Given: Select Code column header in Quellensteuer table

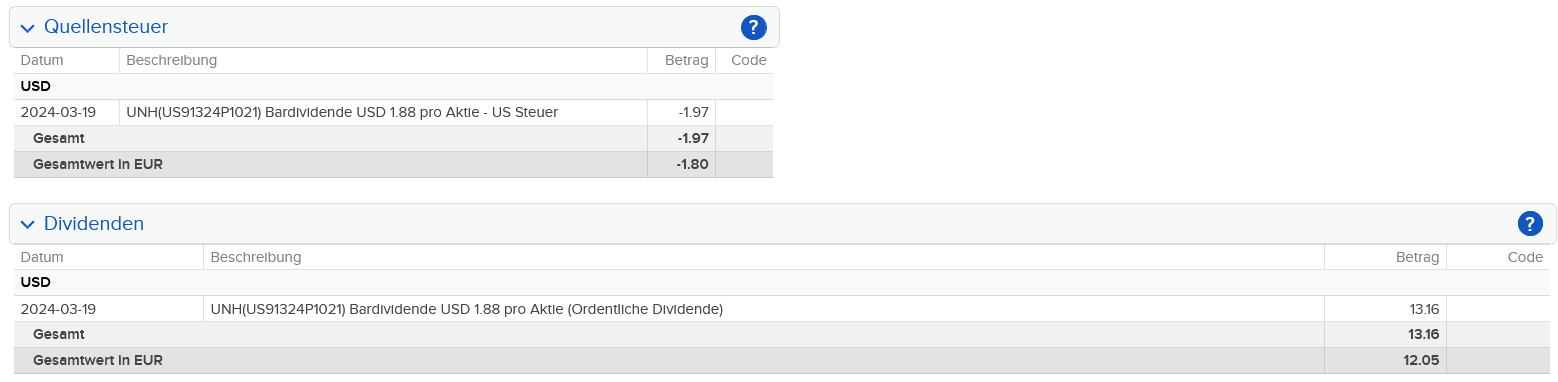Looking at the screenshot, I should (x=749, y=60).
